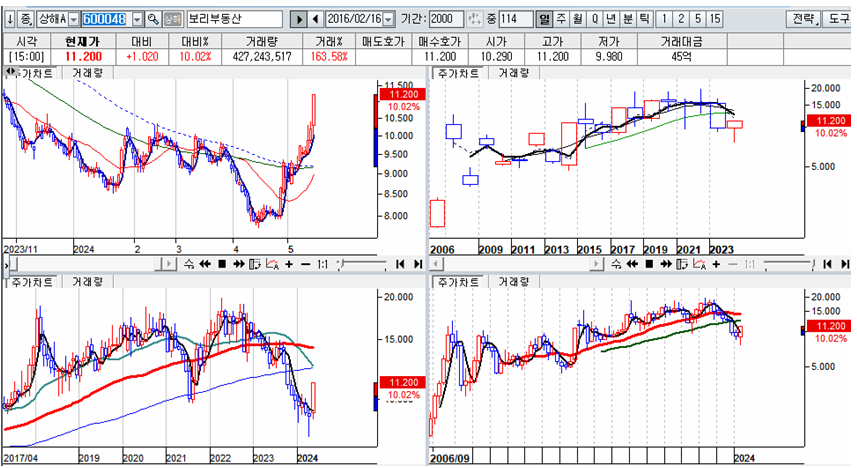Select the 분 (minute) period toggle

click(x=628, y=19)
